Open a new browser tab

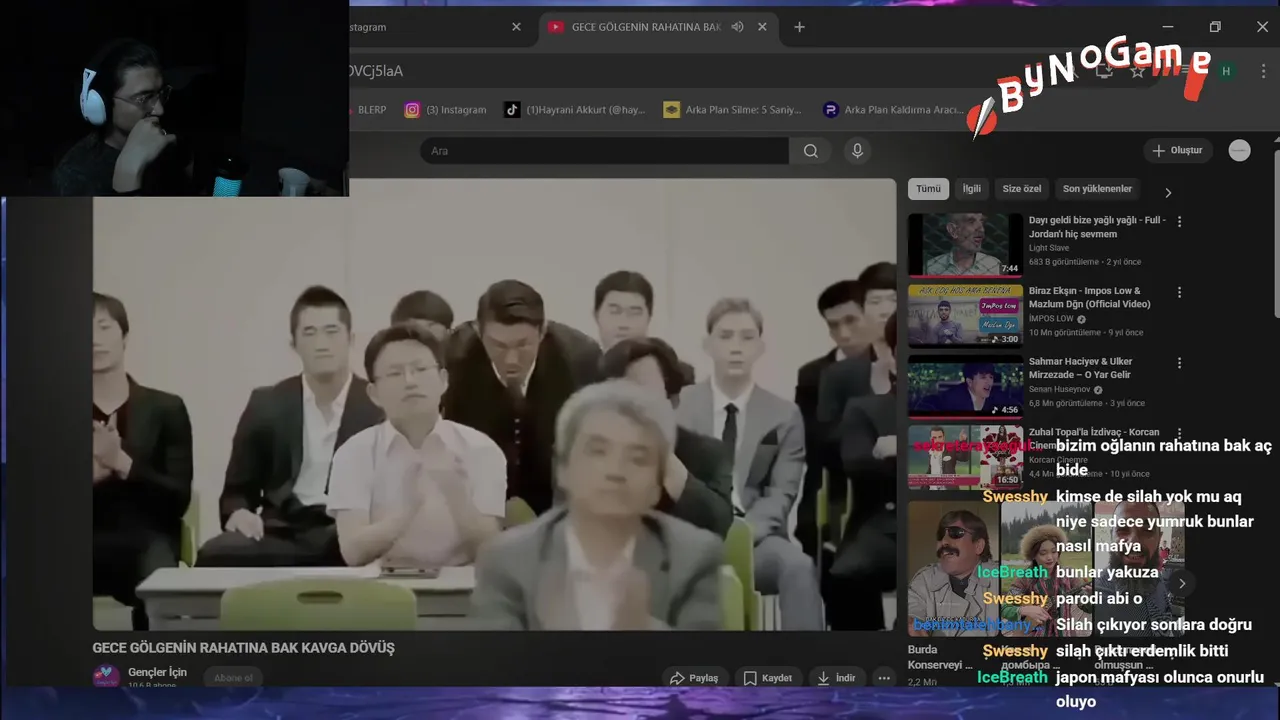click(799, 27)
